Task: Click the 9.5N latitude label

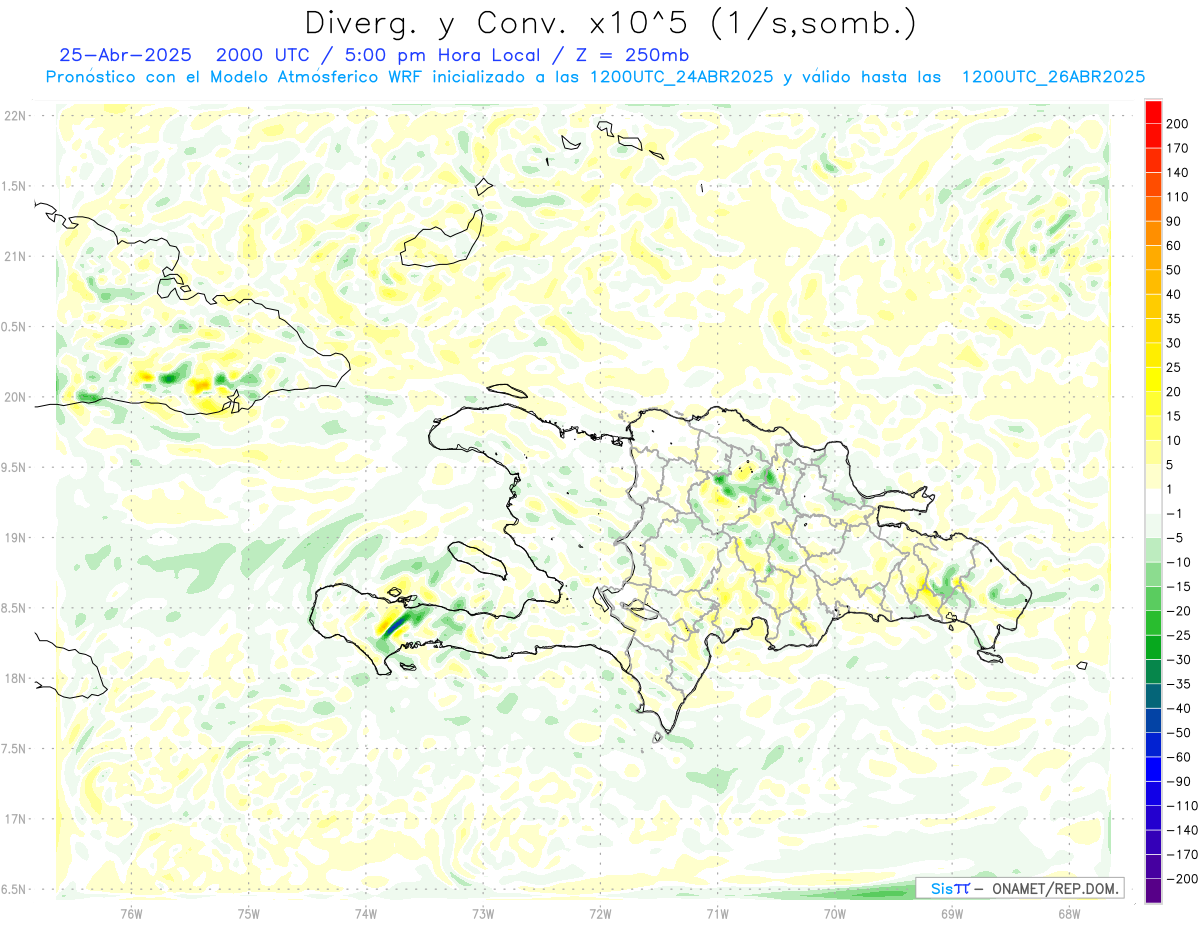Action: coord(14,467)
